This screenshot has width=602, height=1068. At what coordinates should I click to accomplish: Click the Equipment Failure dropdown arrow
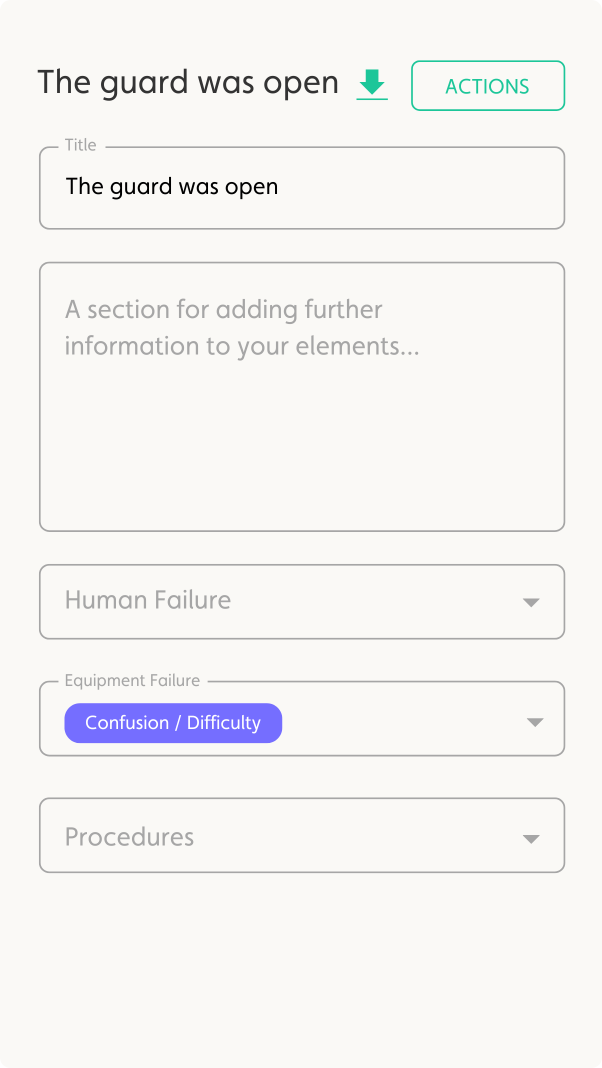534,722
